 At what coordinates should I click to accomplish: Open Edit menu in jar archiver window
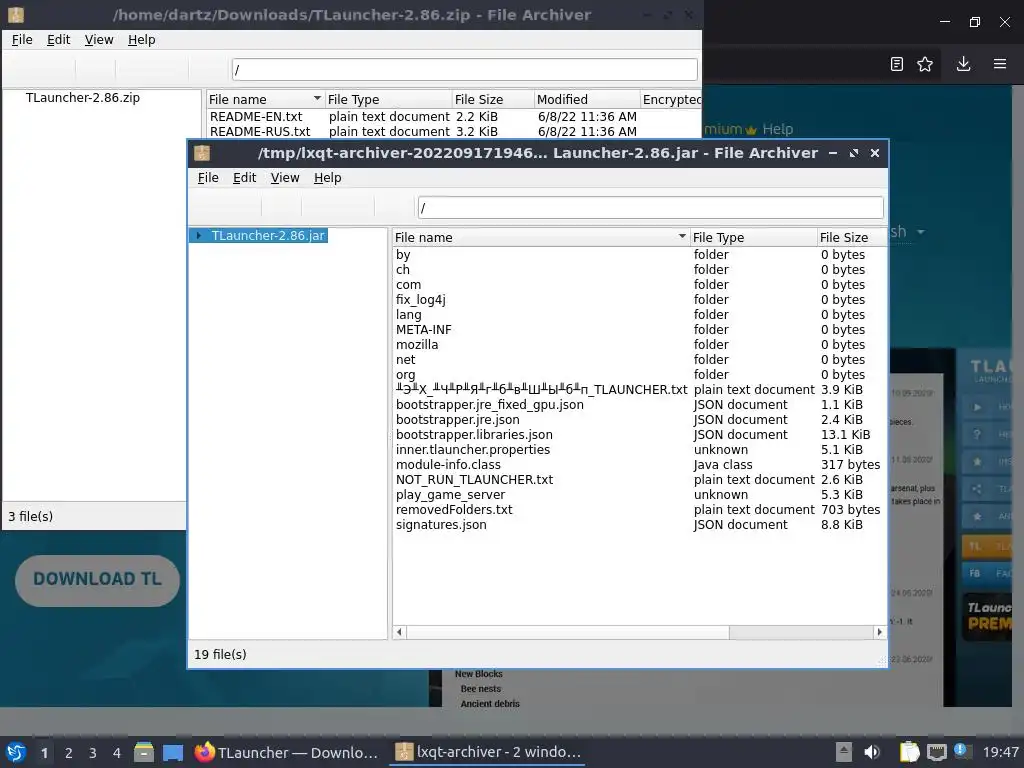pyautogui.click(x=244, y=178)
